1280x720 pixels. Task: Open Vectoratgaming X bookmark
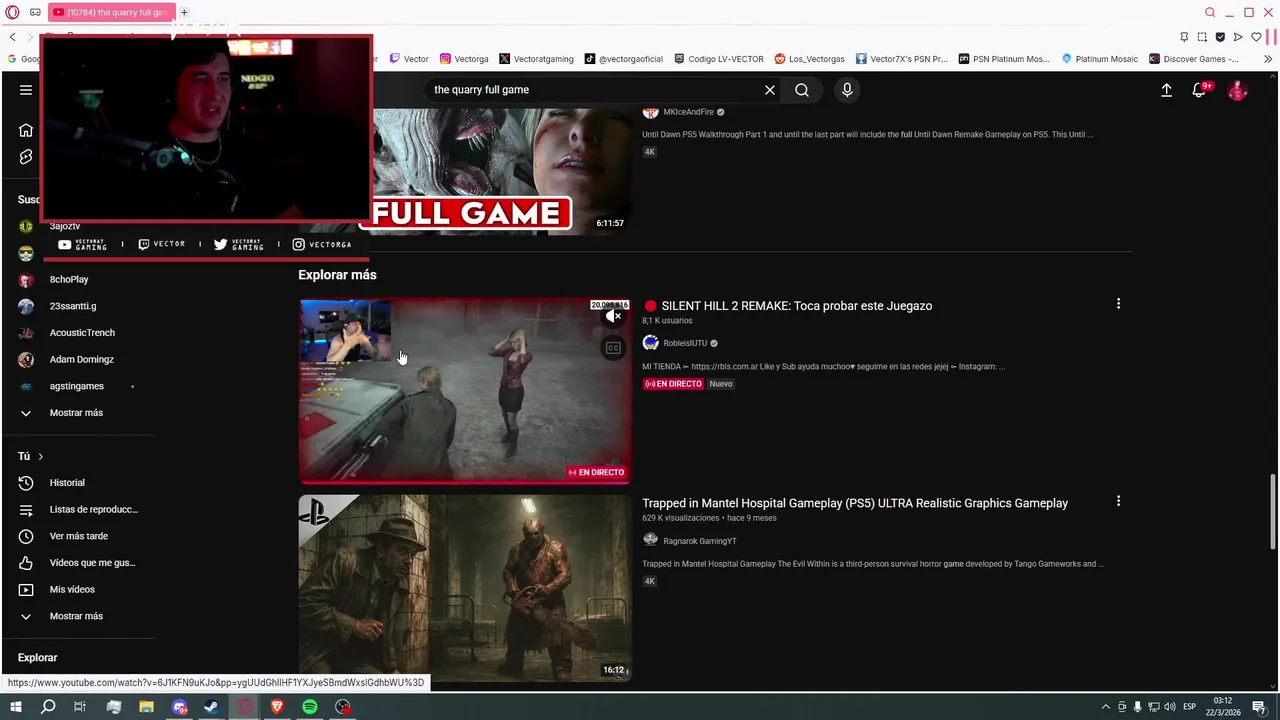pyautogui.click(x=536, y=59)
